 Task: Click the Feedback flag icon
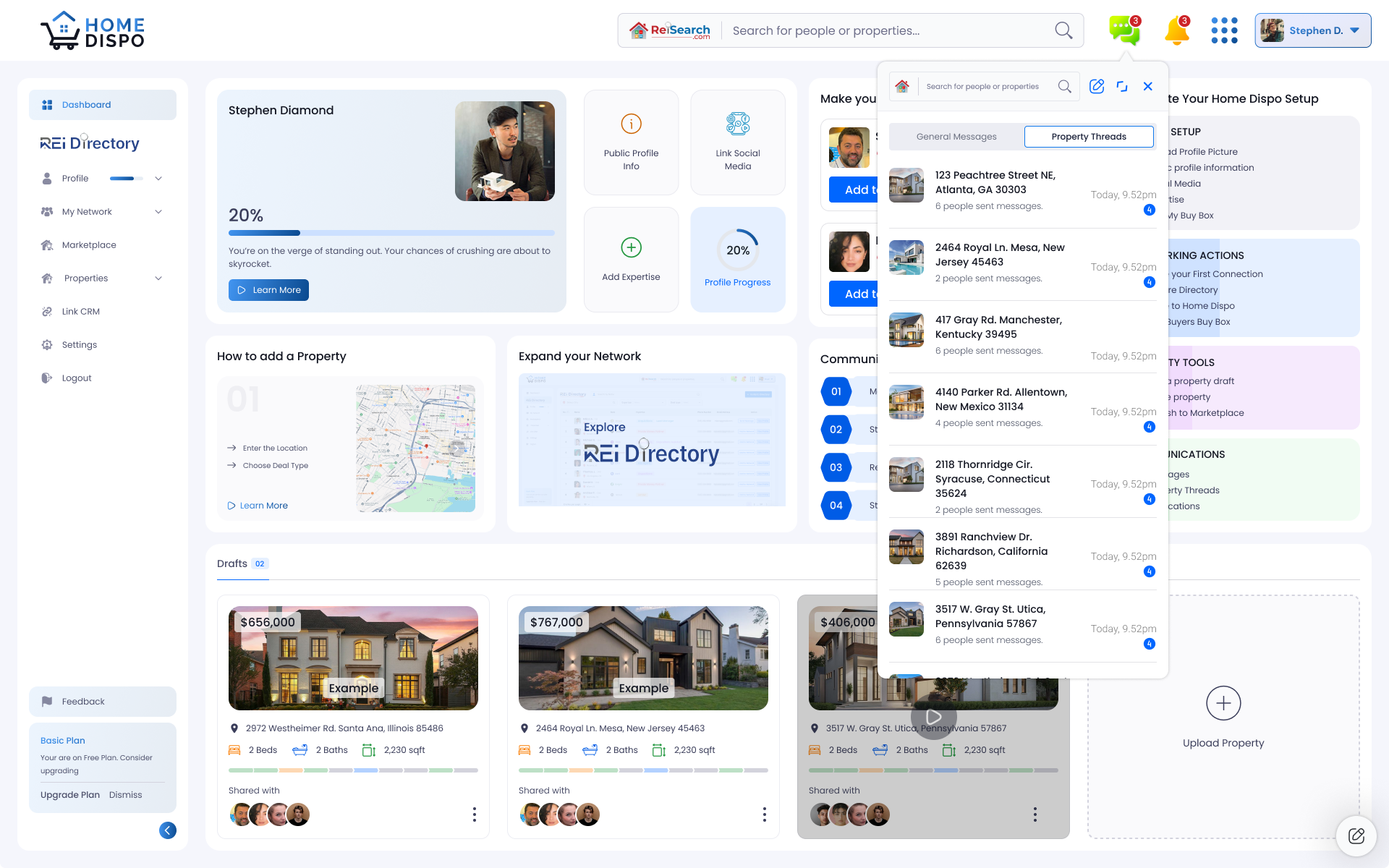47,701
